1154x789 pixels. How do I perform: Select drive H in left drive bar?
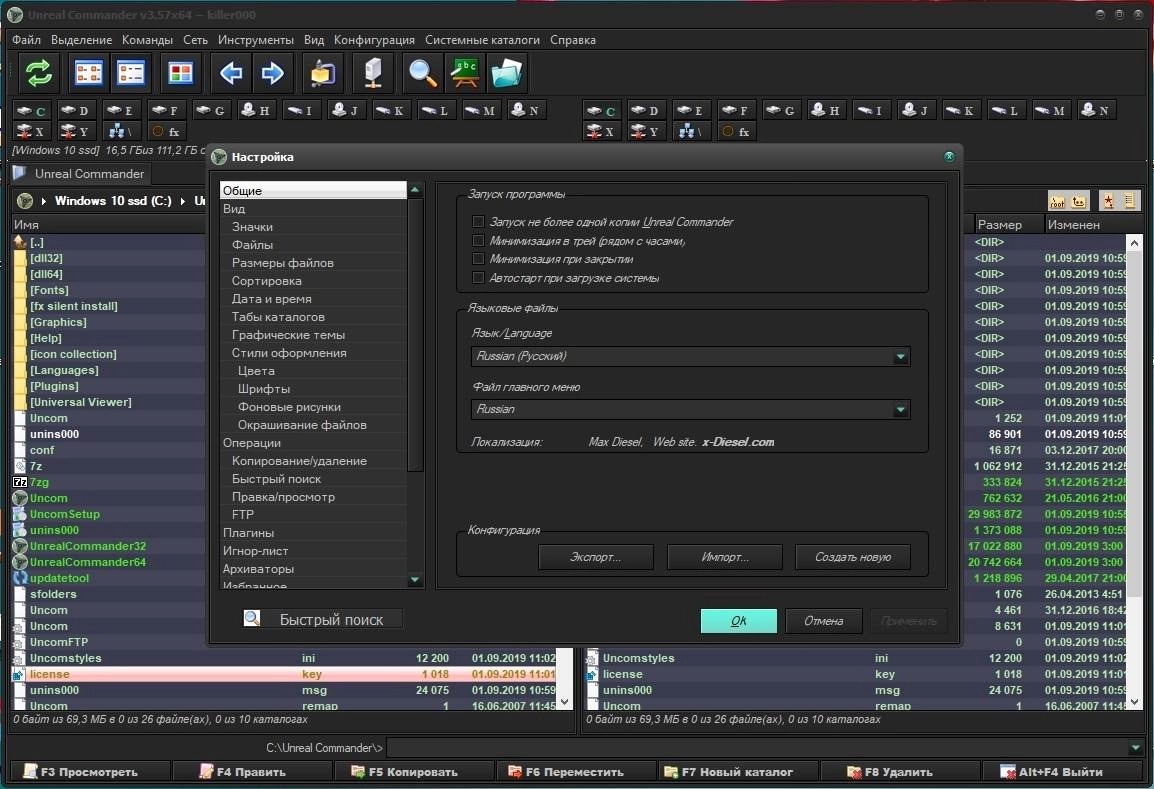(255, 110)
